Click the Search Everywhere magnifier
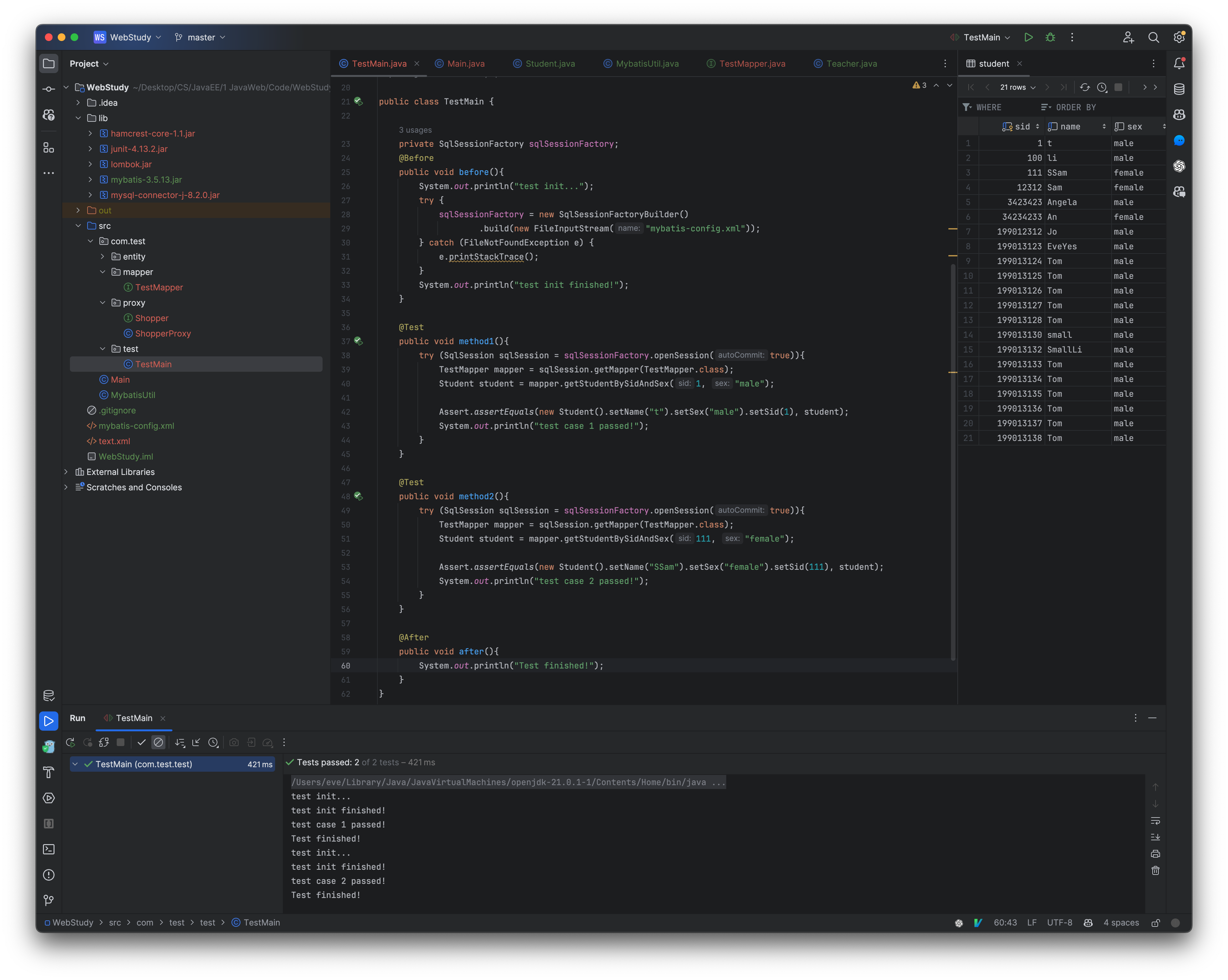The width and height of the screenshot is (1228, 980). point(1153,37)
